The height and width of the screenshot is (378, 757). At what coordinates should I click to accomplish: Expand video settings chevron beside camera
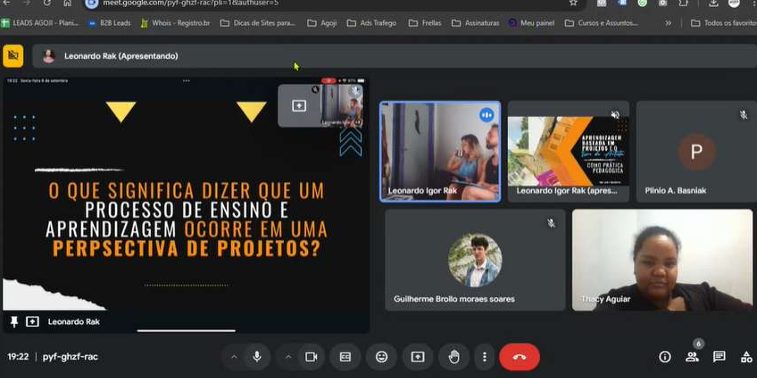[288, 357]
